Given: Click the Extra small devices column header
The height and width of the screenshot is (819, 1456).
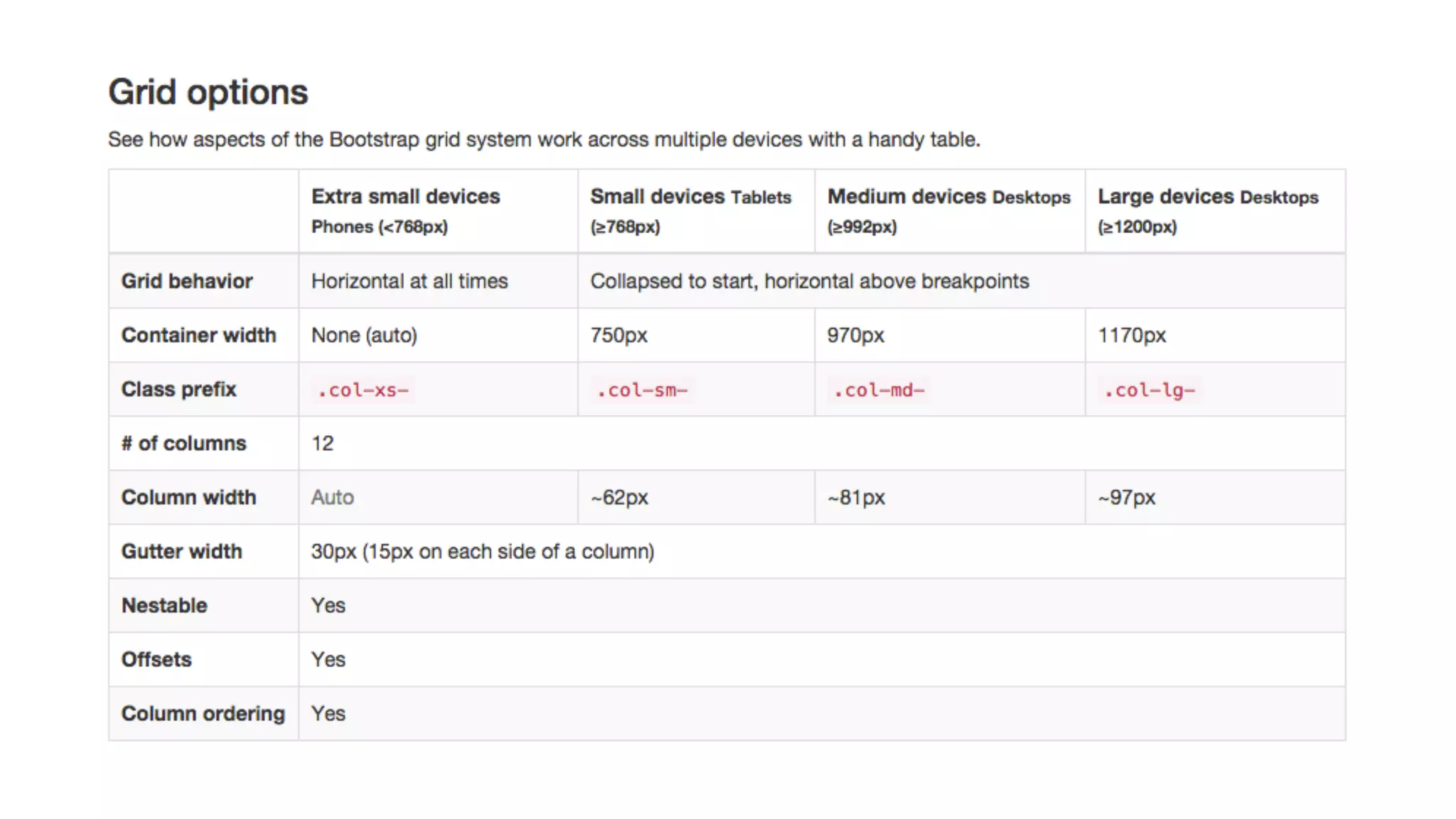Looking at the screenshot, I should point(406,210).
